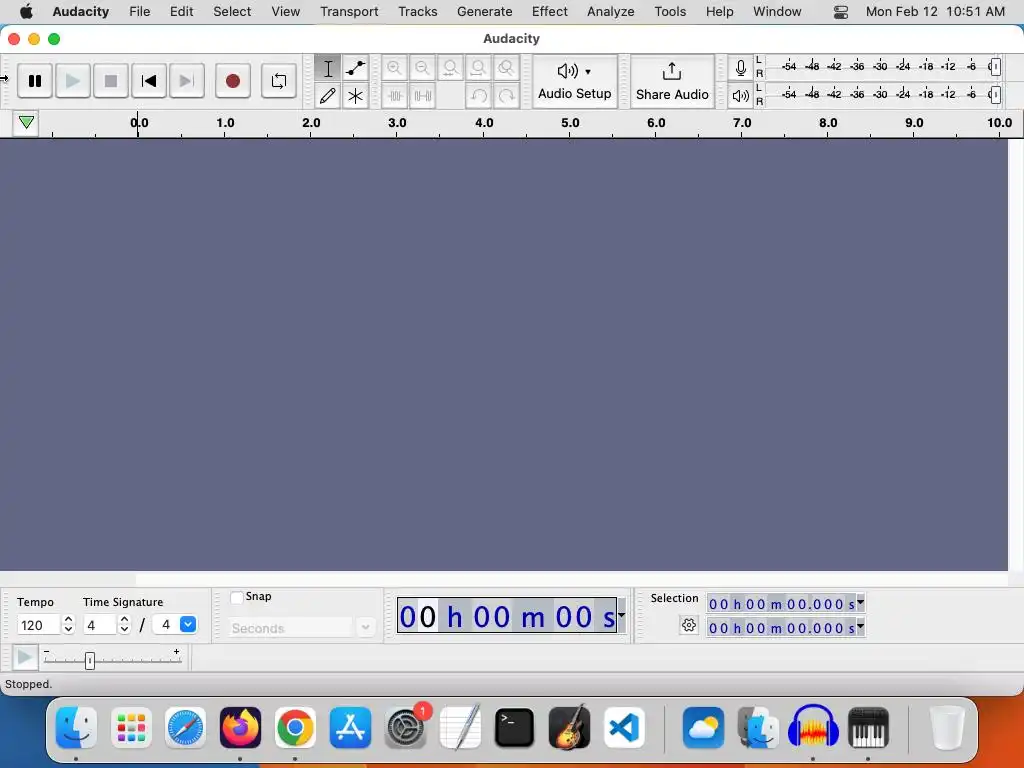Choose the Draw (pencil) tool
This screenshot has height=768, width=1024.
pos(328,96)
